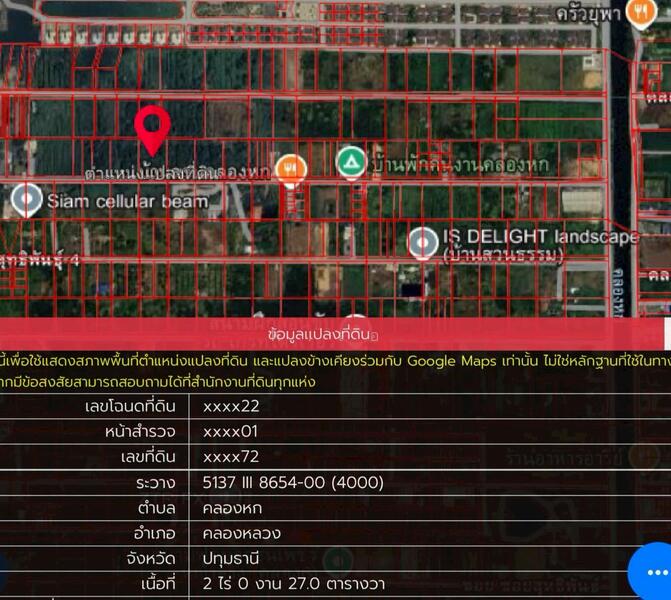Click the IS DELIGHT landscape text label
Screen dimensions: 671x600
pos(540,238)
